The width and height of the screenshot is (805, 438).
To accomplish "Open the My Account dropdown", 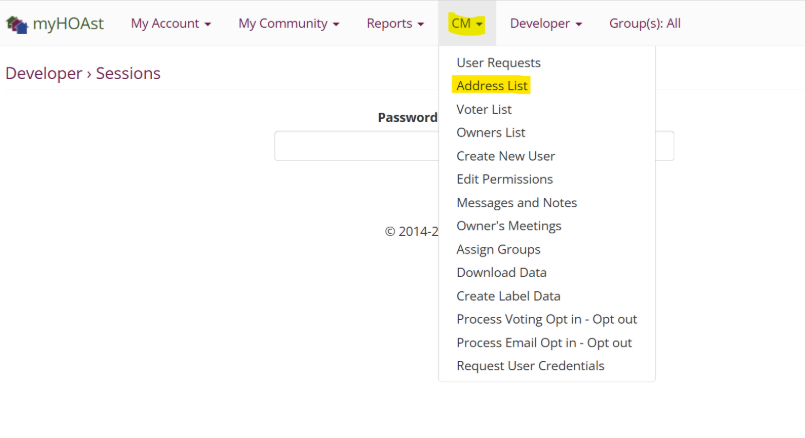I will (x=170, y=23).
